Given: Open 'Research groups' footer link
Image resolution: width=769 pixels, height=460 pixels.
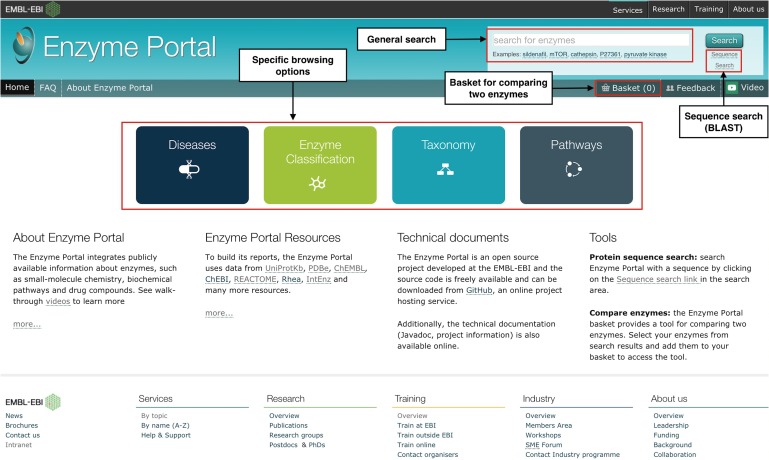Looking at the screenshot, I should click(296, 435).
